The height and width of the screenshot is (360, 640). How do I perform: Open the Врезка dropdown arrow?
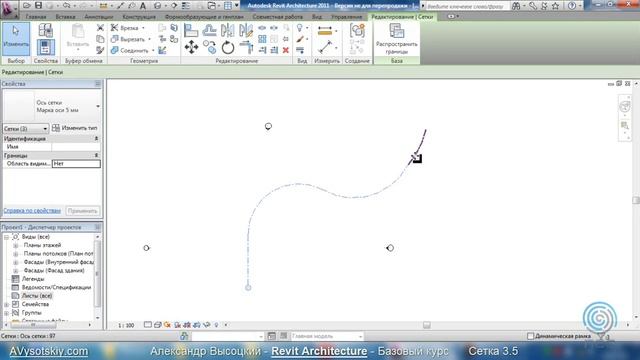pyautogui.click(x=143, y=28)
